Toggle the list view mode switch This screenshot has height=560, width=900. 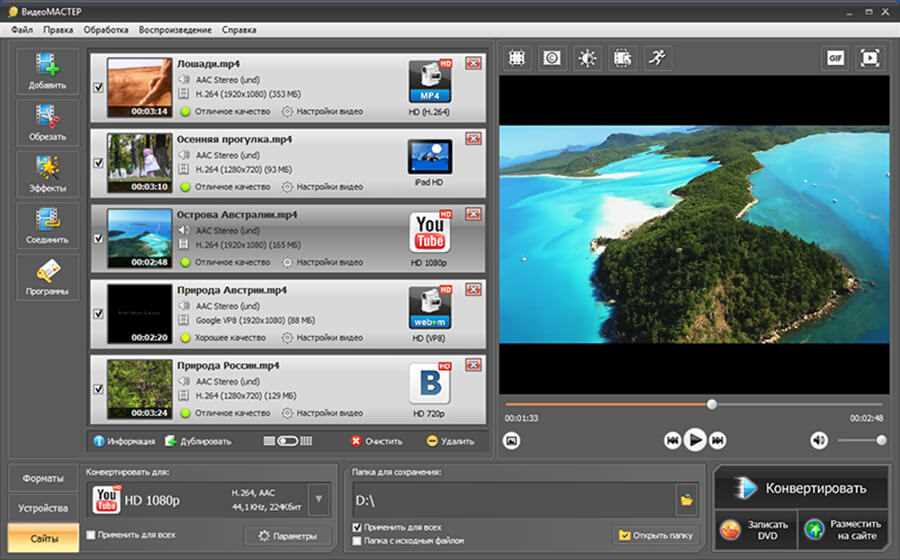[x=288, y=441]
